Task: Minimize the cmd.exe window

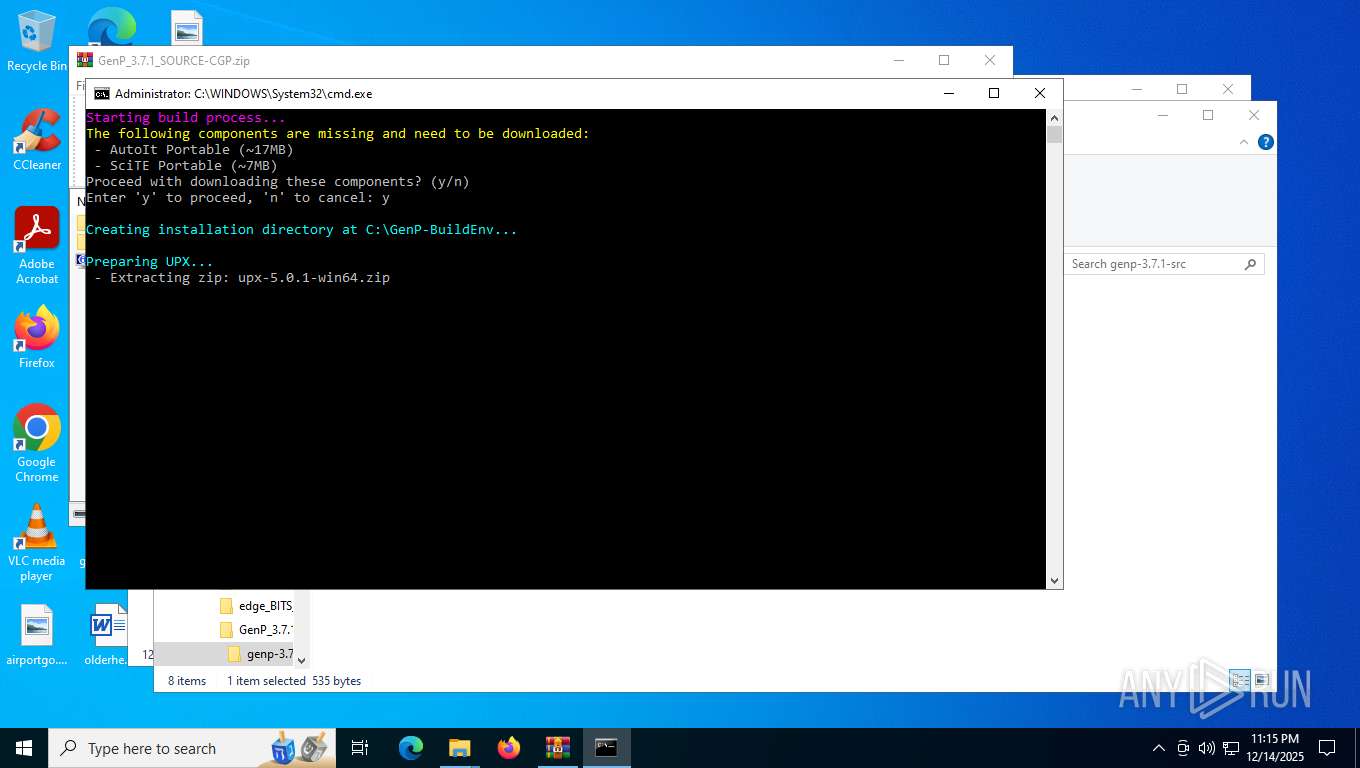Action: (948, 93)
